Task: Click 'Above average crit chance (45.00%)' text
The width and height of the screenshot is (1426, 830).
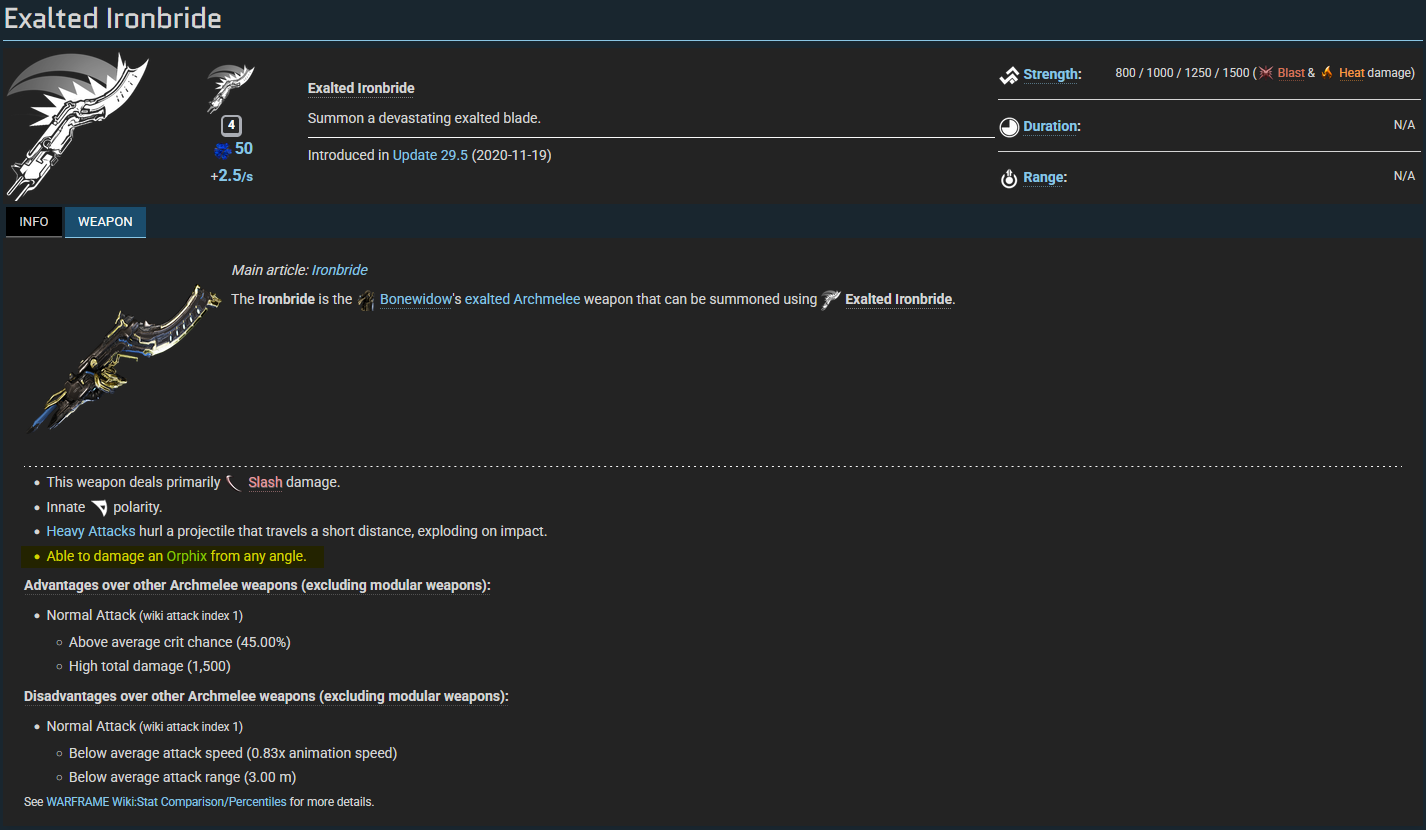Action: (x=180, y=642)
